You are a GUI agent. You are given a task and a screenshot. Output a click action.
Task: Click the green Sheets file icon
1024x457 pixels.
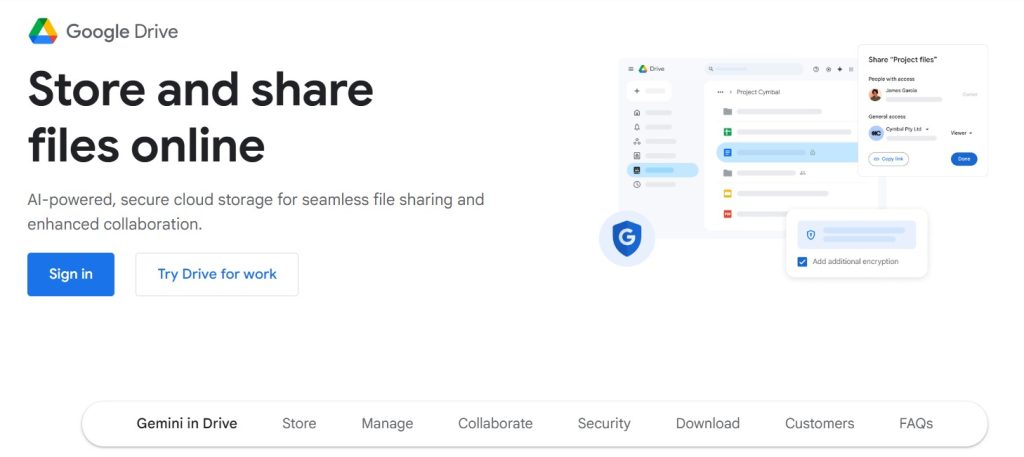tap(728, 132)
